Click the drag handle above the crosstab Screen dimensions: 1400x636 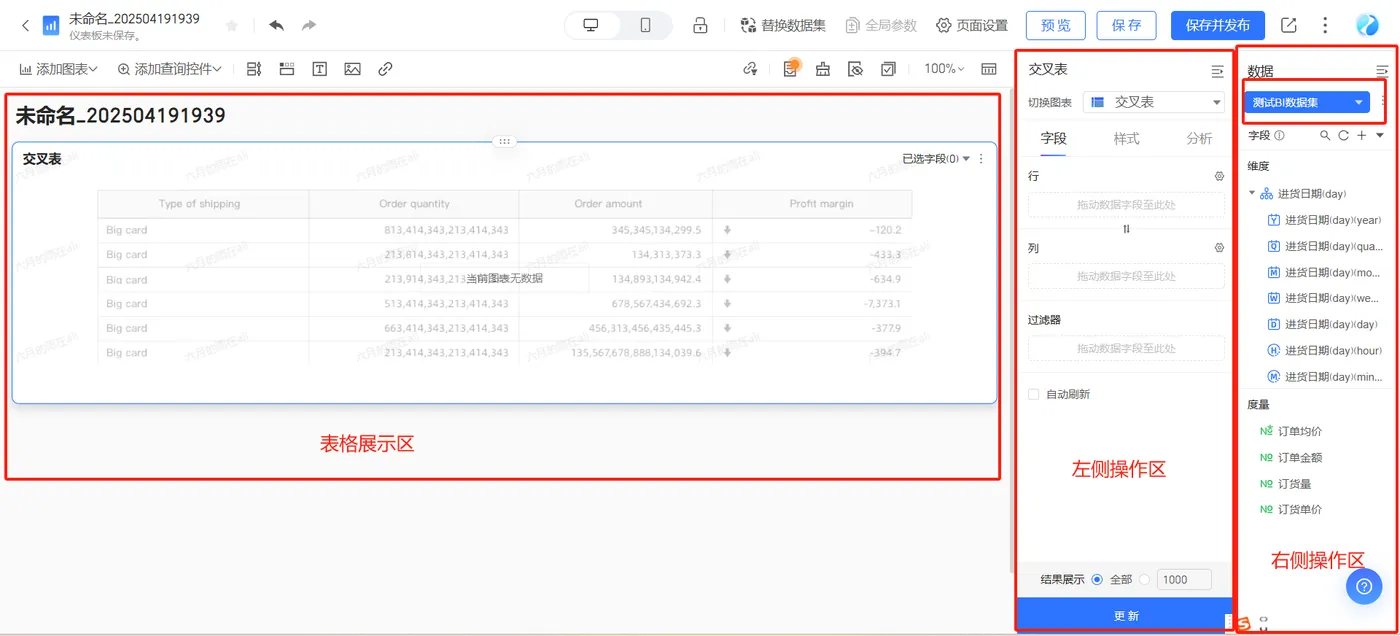coord(504,142)
